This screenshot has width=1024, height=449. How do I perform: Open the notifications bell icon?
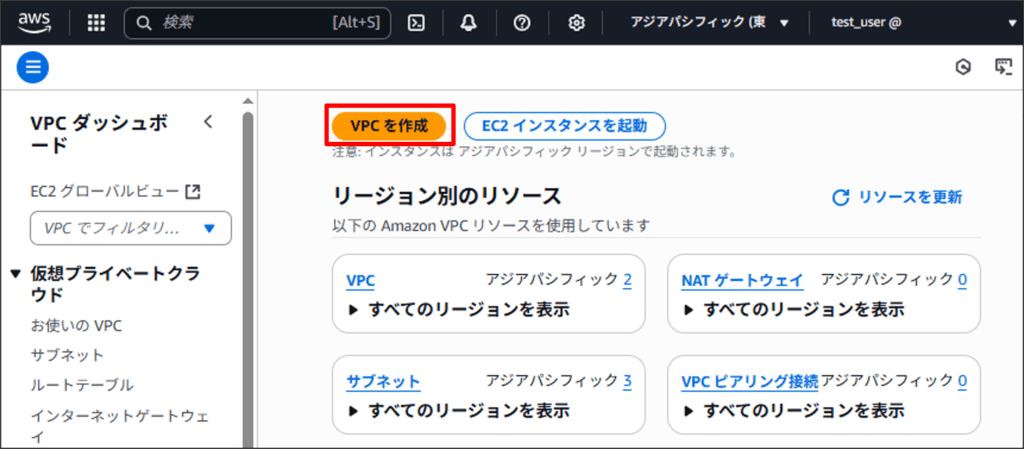pos(468,23)
